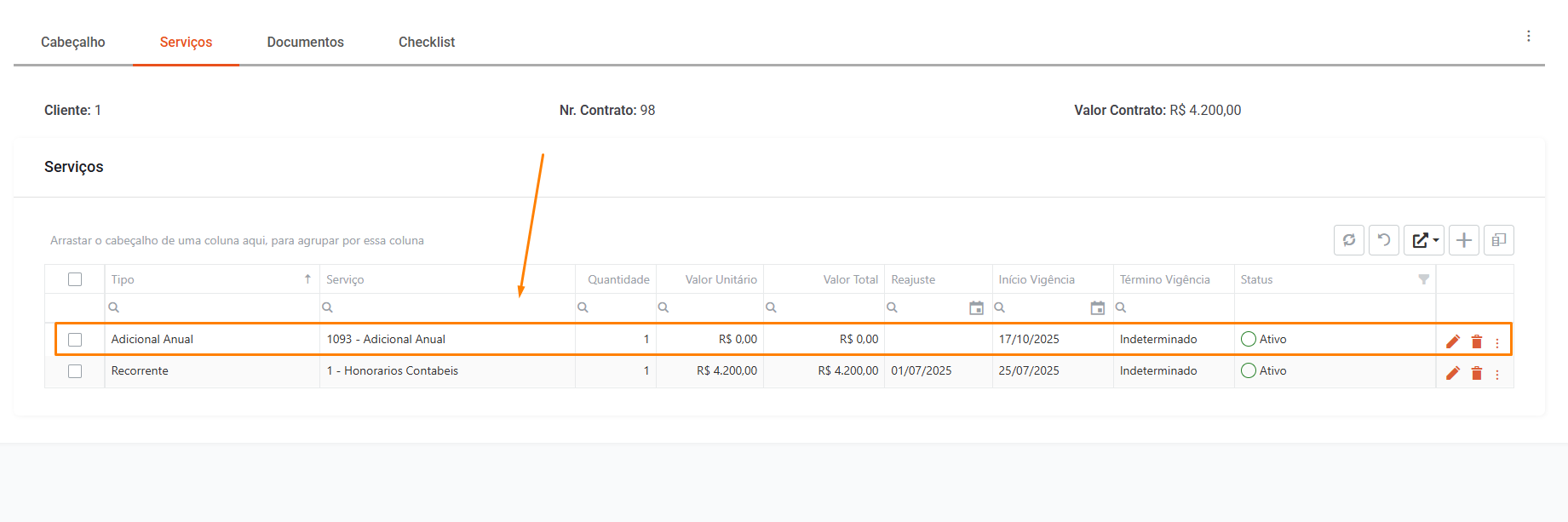Expand the export dropdown button
The height and width of the screenshot is (522, 1568).
pyautogui.click(x=1424, y=240)
